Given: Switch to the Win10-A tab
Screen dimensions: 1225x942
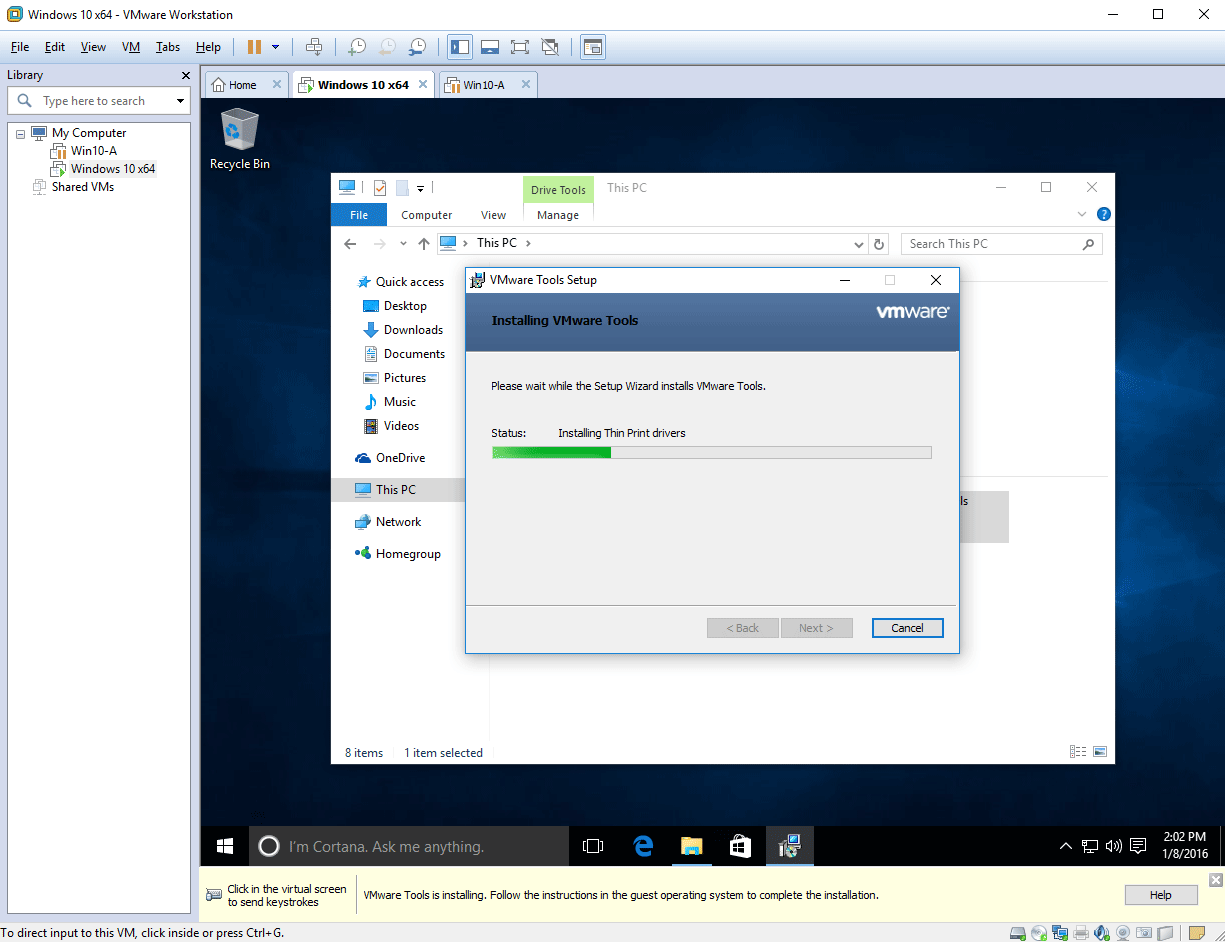Looking at the screenshot, I should (484, 85).
